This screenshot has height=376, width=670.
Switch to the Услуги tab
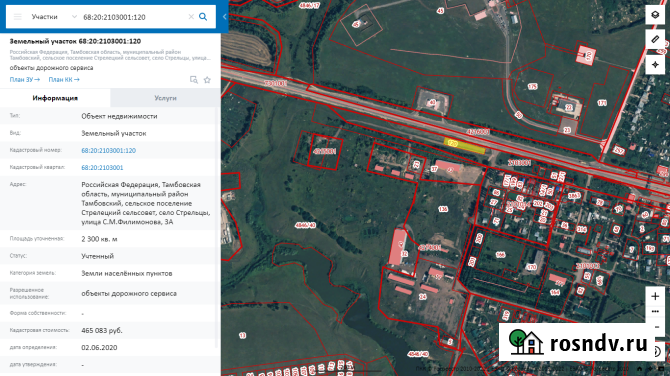(165, 98)
